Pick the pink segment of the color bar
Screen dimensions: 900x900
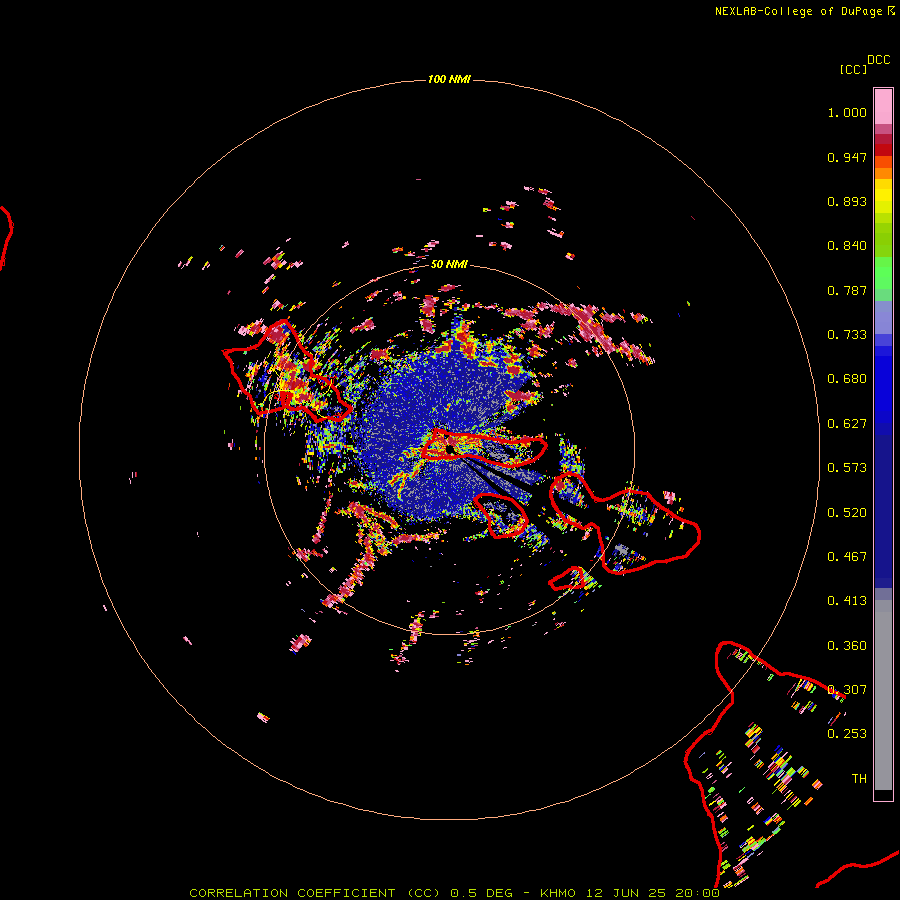pyautogui.click(x=883, y=106)
